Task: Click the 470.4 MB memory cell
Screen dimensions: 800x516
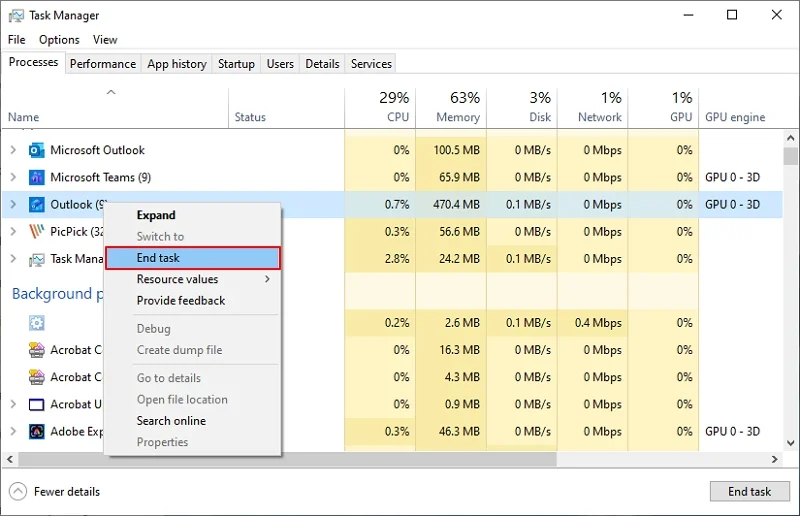Action: point(451,205)
